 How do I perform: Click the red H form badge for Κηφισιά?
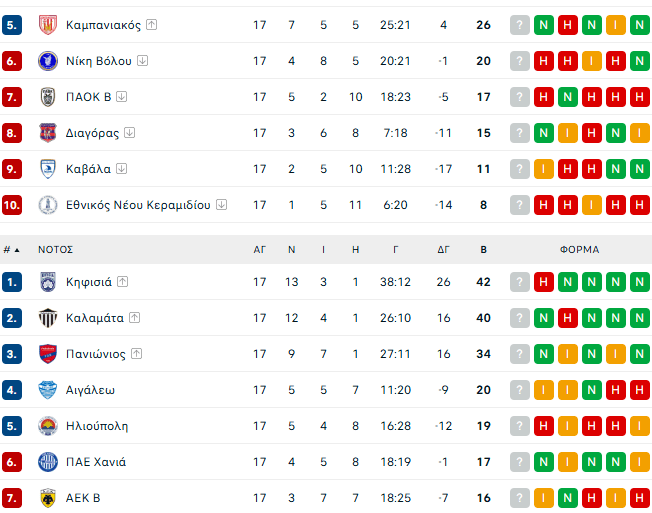click(544, 282)
